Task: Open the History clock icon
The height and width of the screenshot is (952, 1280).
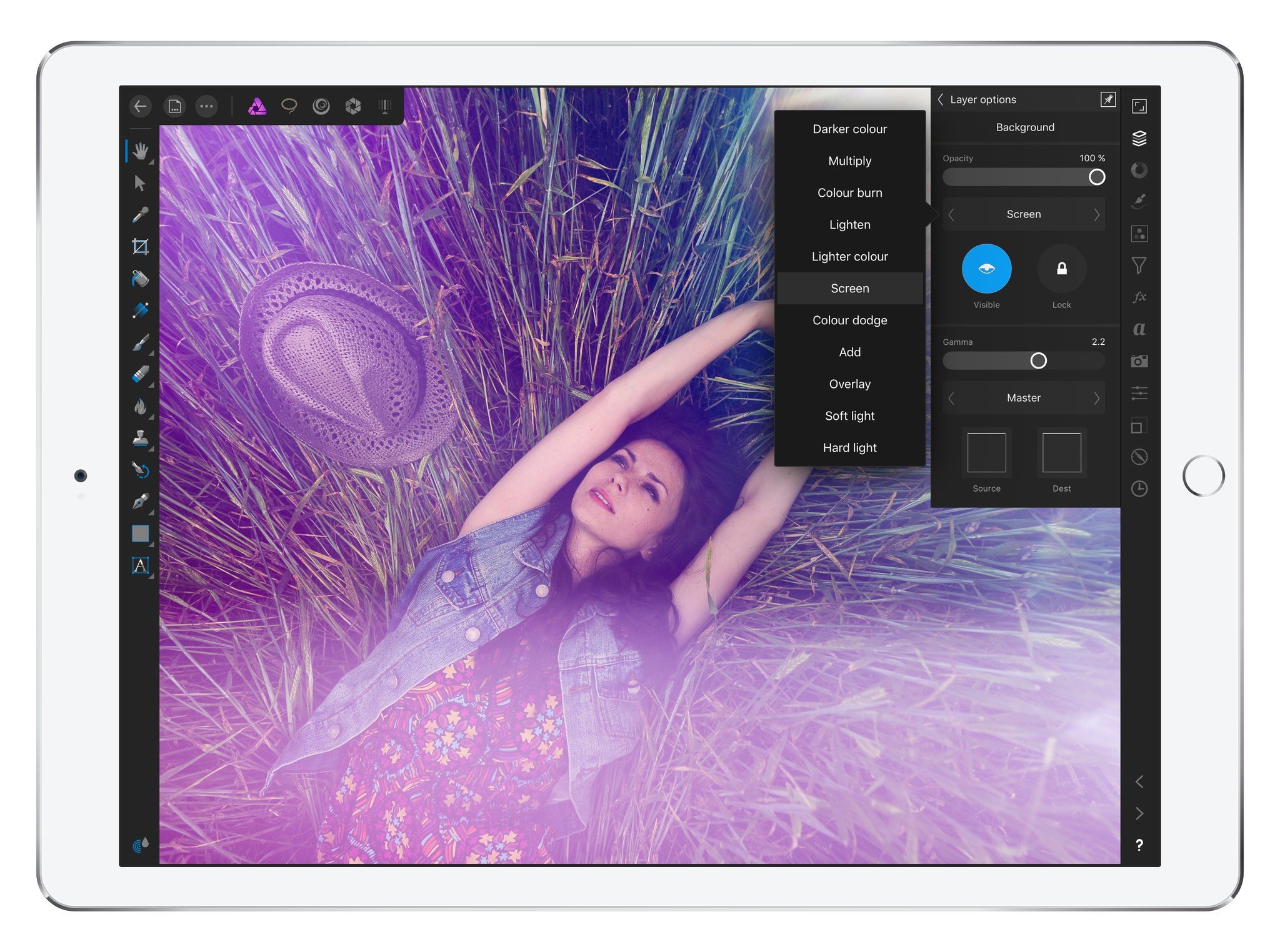Action: coord(1139,488)
